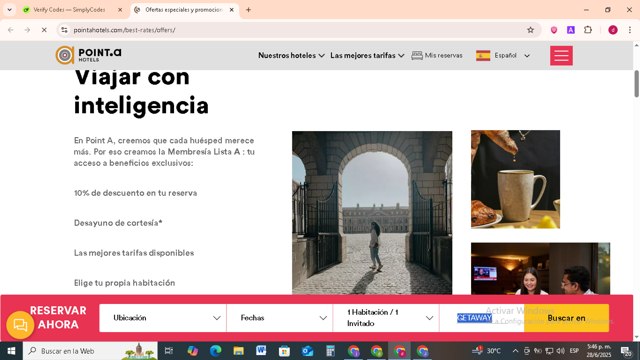This screenshot has width=640, height=360.
Task: Click the Las mejores tarifas disponibles text
Action: point(134,253)
